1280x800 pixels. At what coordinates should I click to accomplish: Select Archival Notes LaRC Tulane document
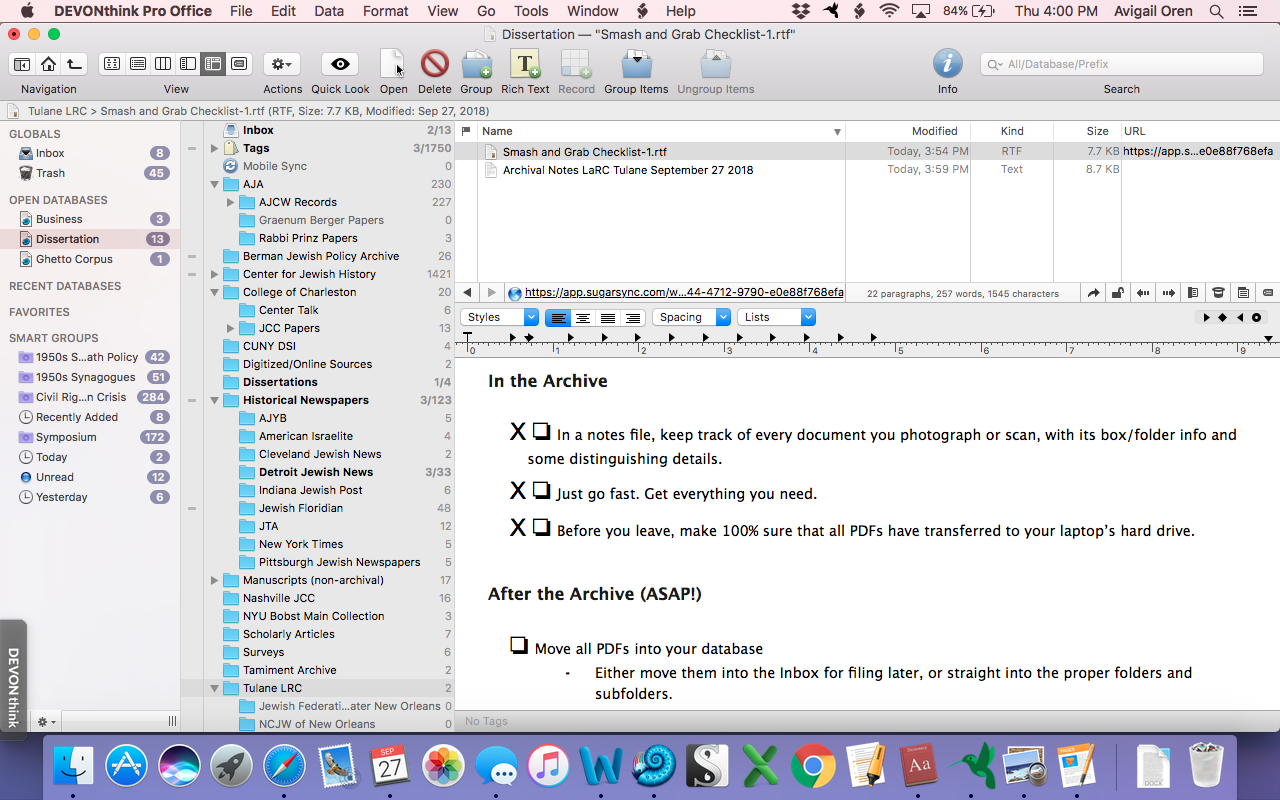click(x=628, y=170)
